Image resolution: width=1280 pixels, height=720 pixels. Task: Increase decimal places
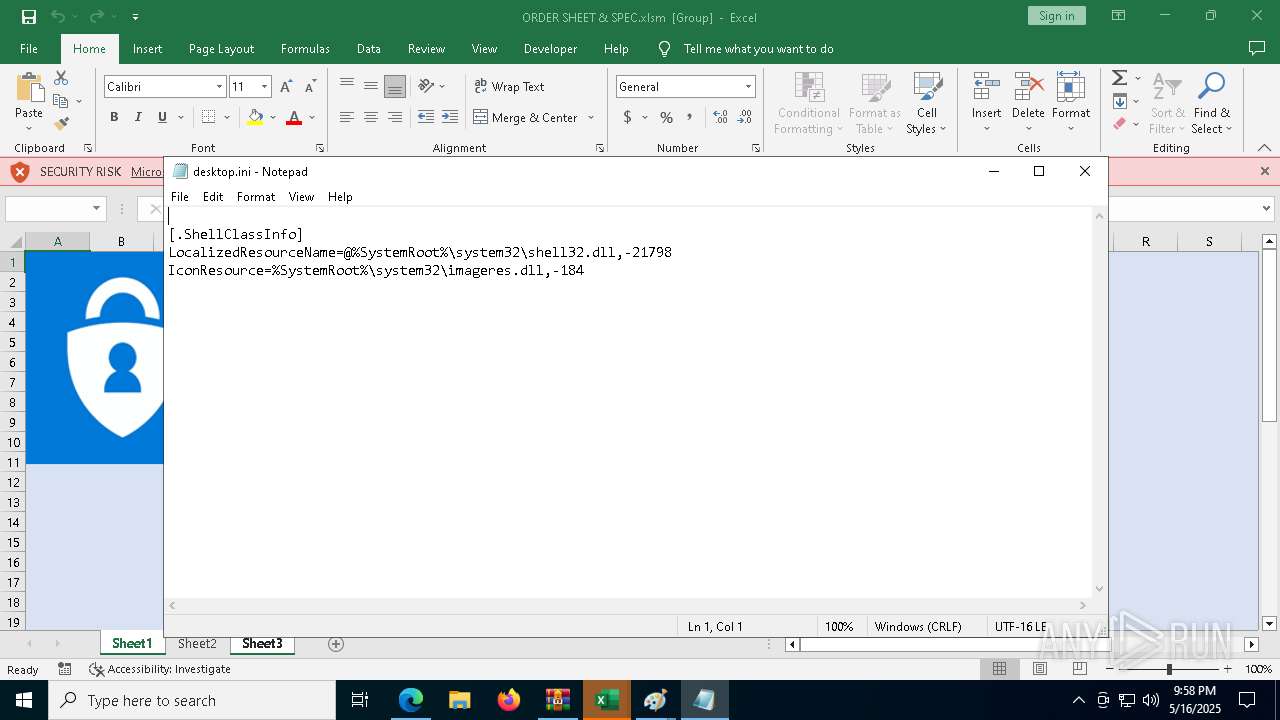(x=721, y=117)
